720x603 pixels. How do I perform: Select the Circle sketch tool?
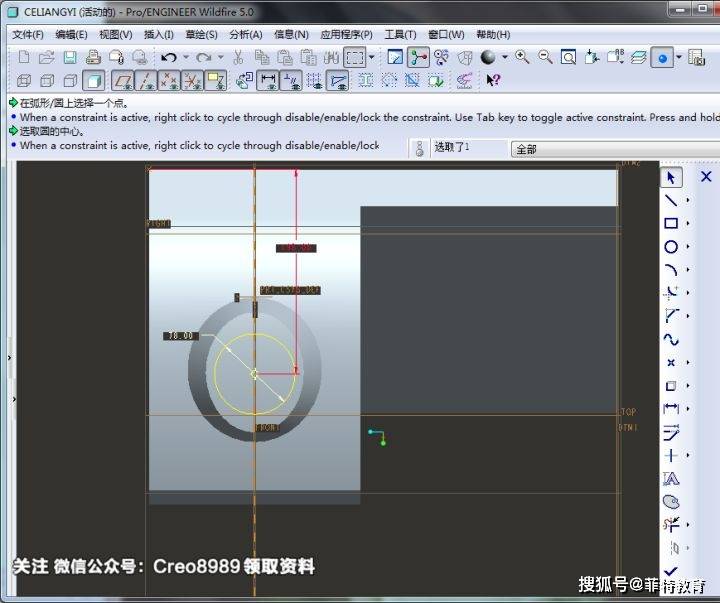(x=671, y=247)
